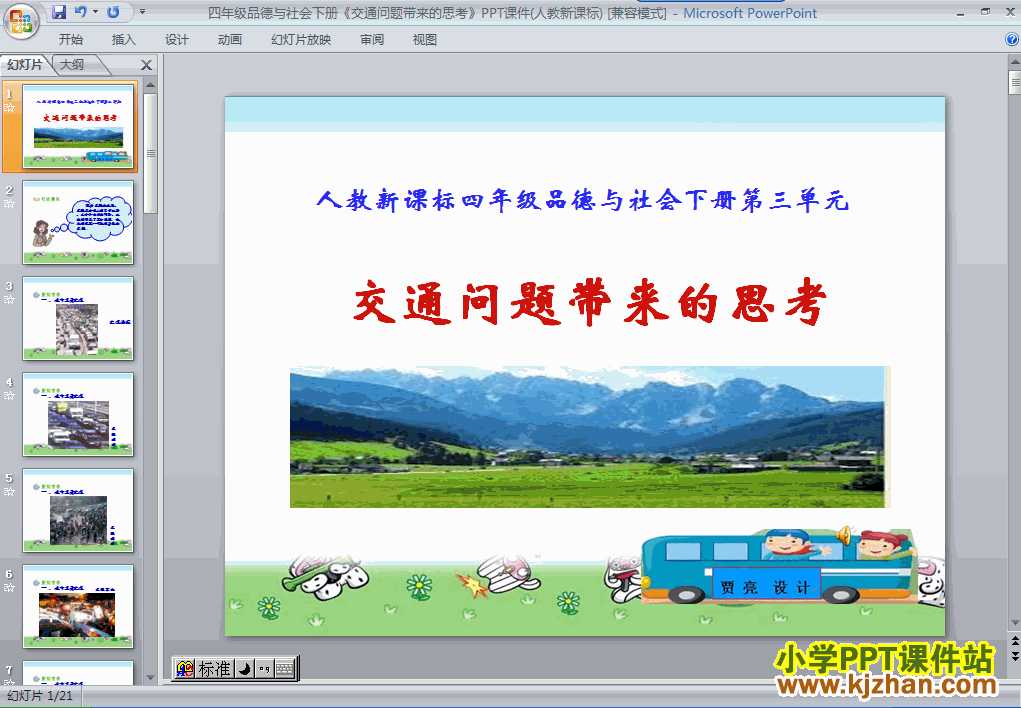Select slide 5 thumbnail
The width and height of the screenshot is (1021, 708).
click(x=78, y=510)
